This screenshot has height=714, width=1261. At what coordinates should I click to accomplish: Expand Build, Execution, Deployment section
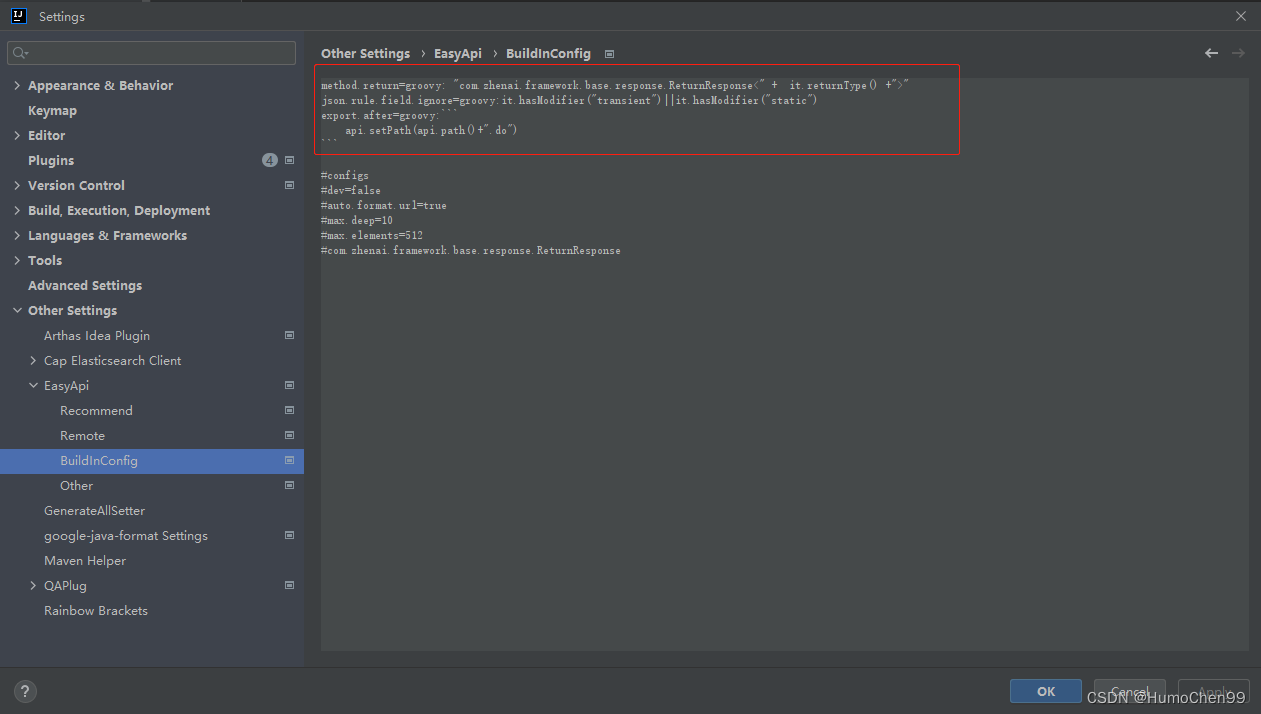pos(17,210)
